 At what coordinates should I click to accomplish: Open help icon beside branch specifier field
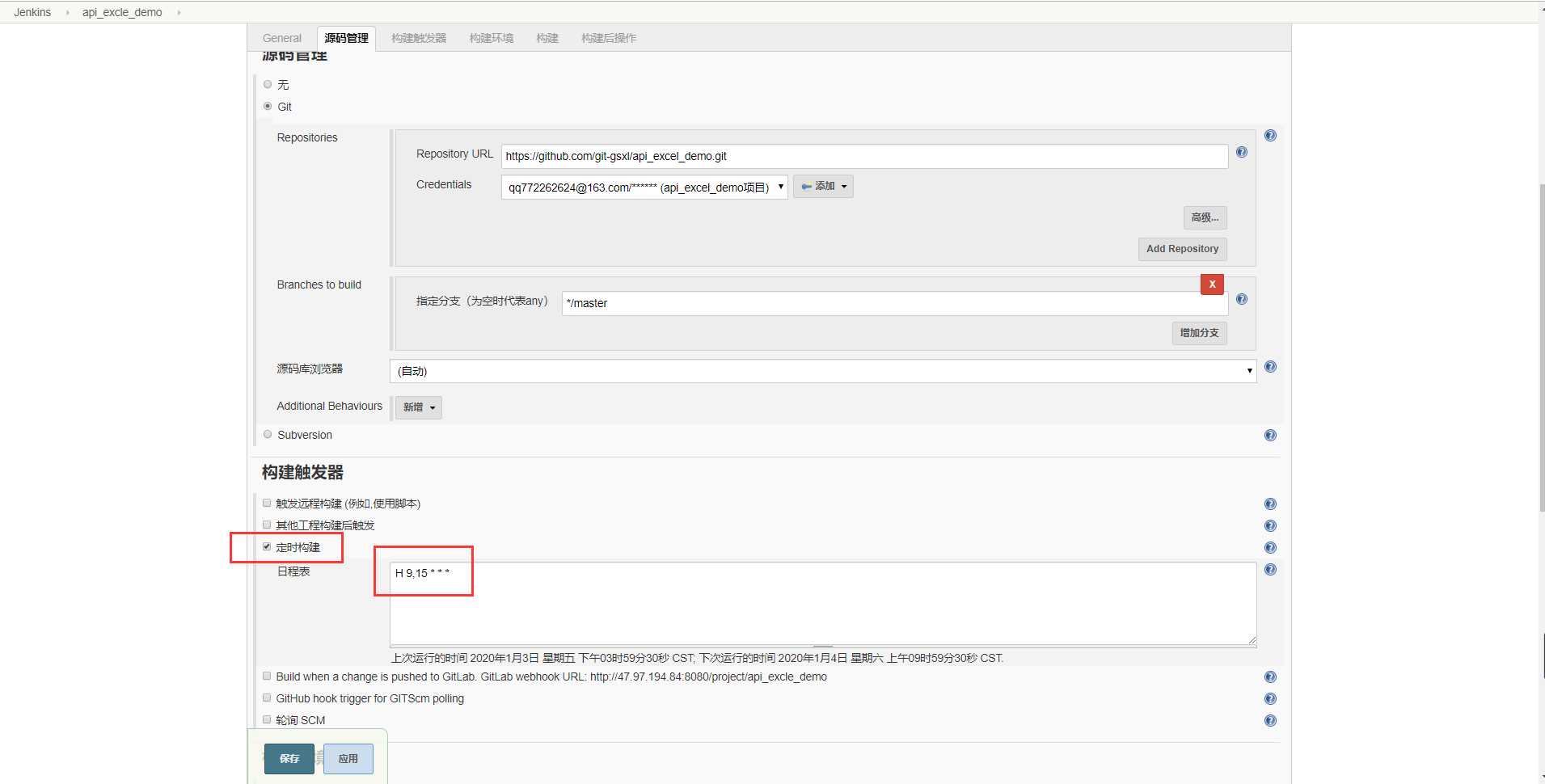[x=1242, y=299]
